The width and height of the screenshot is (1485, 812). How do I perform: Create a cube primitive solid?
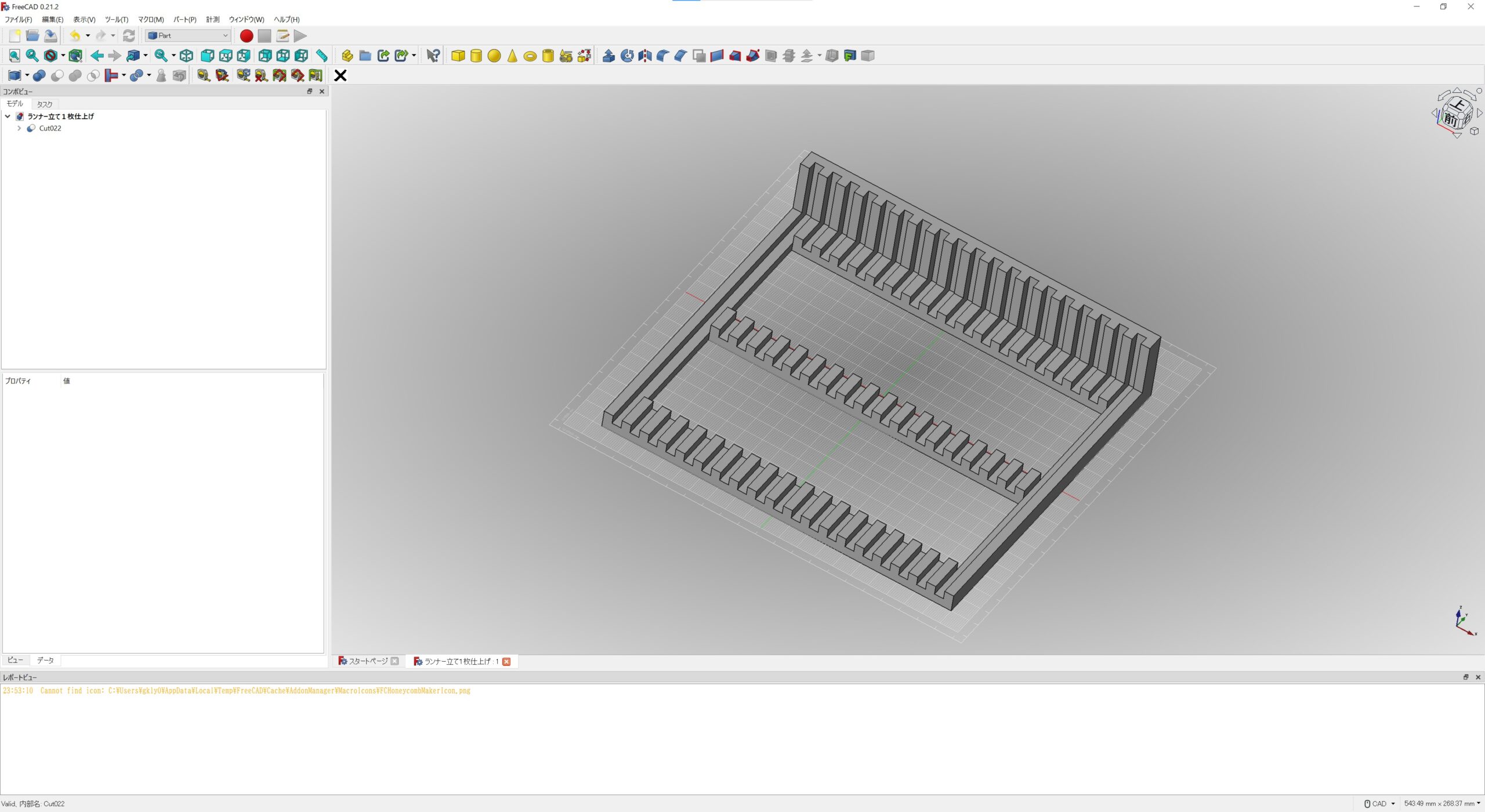pyautogui.click(x=458, y=56)
